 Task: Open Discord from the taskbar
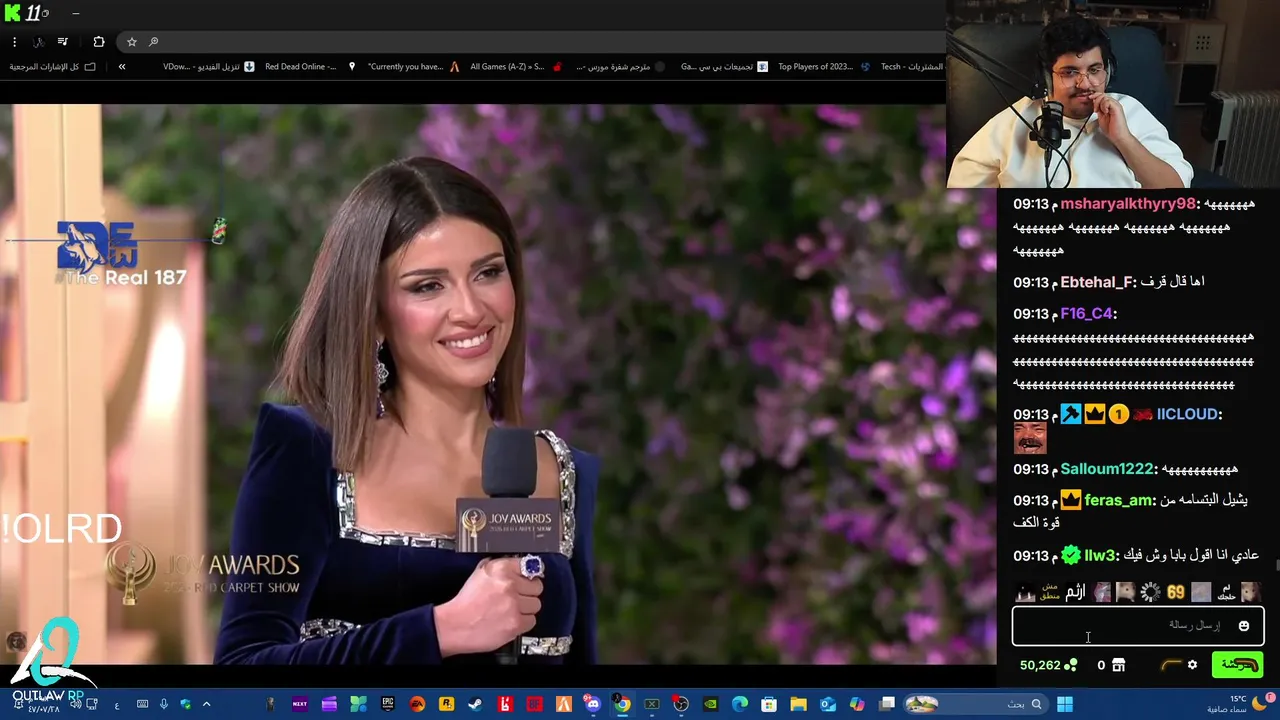(x=593, y=704)
